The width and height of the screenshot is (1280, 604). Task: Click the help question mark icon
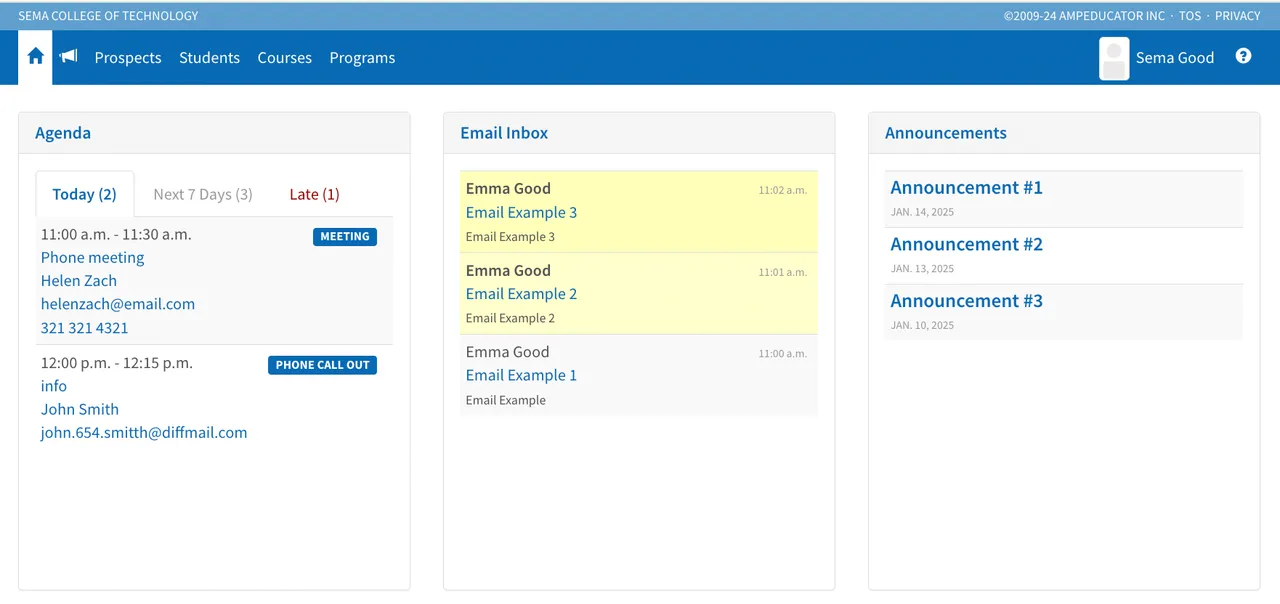point(1243,57)
